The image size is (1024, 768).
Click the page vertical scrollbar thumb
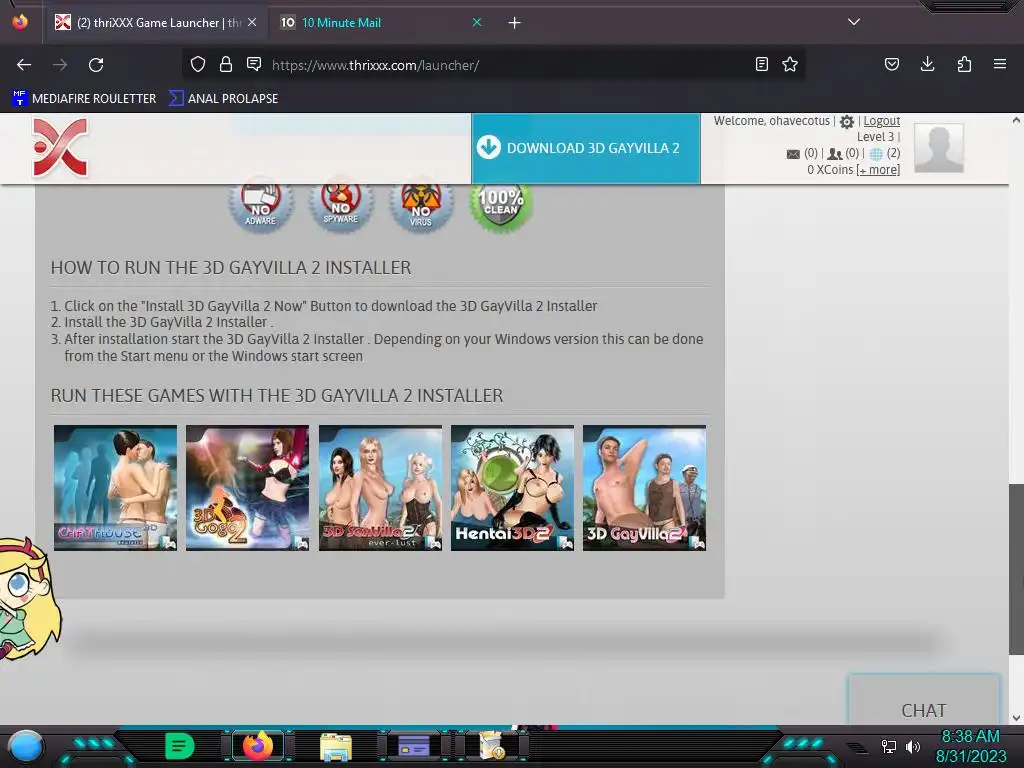click(1016, 568)
